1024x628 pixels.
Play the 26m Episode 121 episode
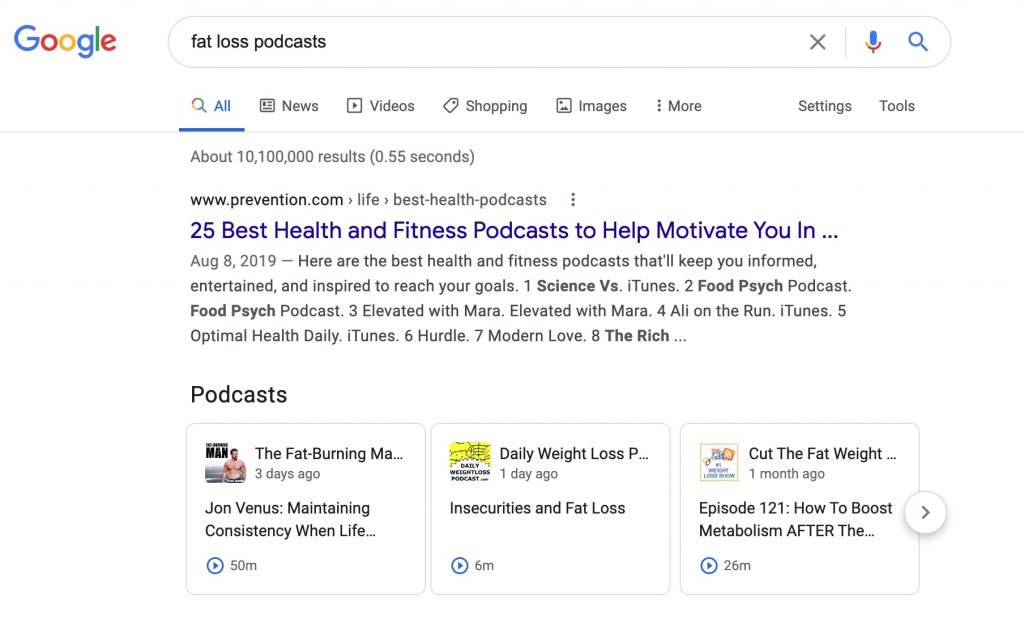[709, 565]
